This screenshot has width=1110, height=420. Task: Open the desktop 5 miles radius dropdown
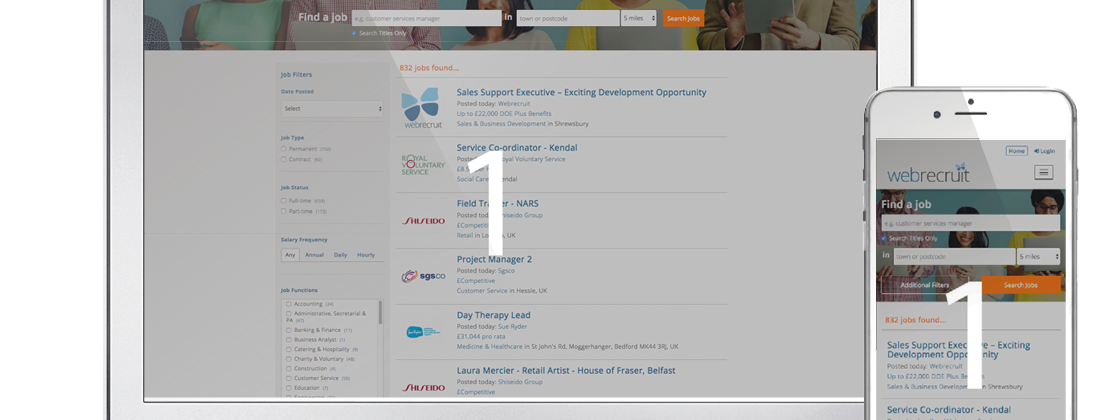639,18
